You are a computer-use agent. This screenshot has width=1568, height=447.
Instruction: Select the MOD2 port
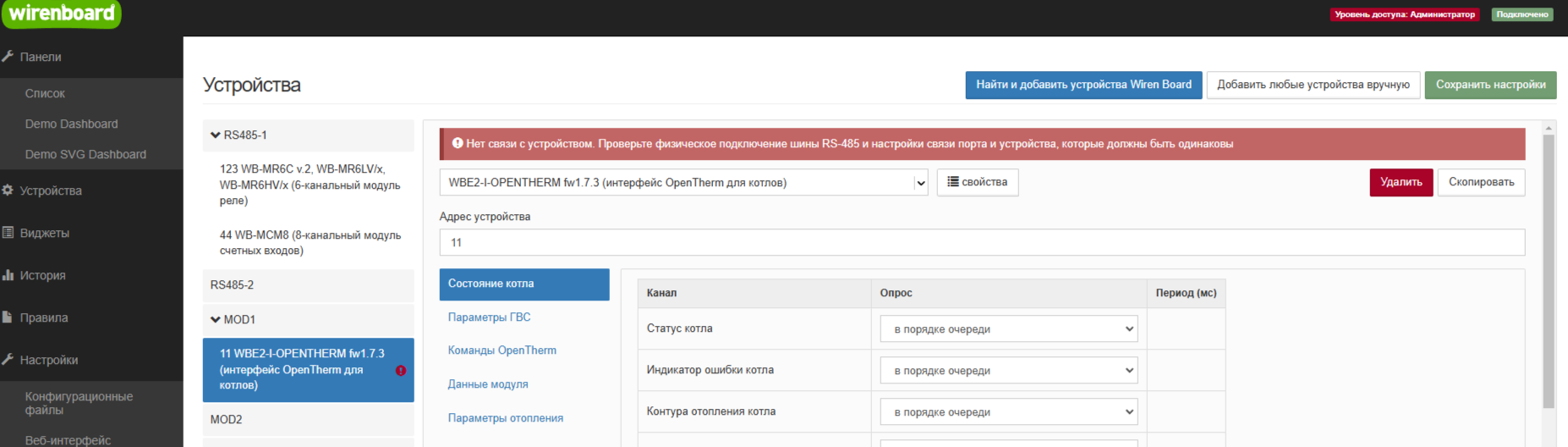(308, 419)
